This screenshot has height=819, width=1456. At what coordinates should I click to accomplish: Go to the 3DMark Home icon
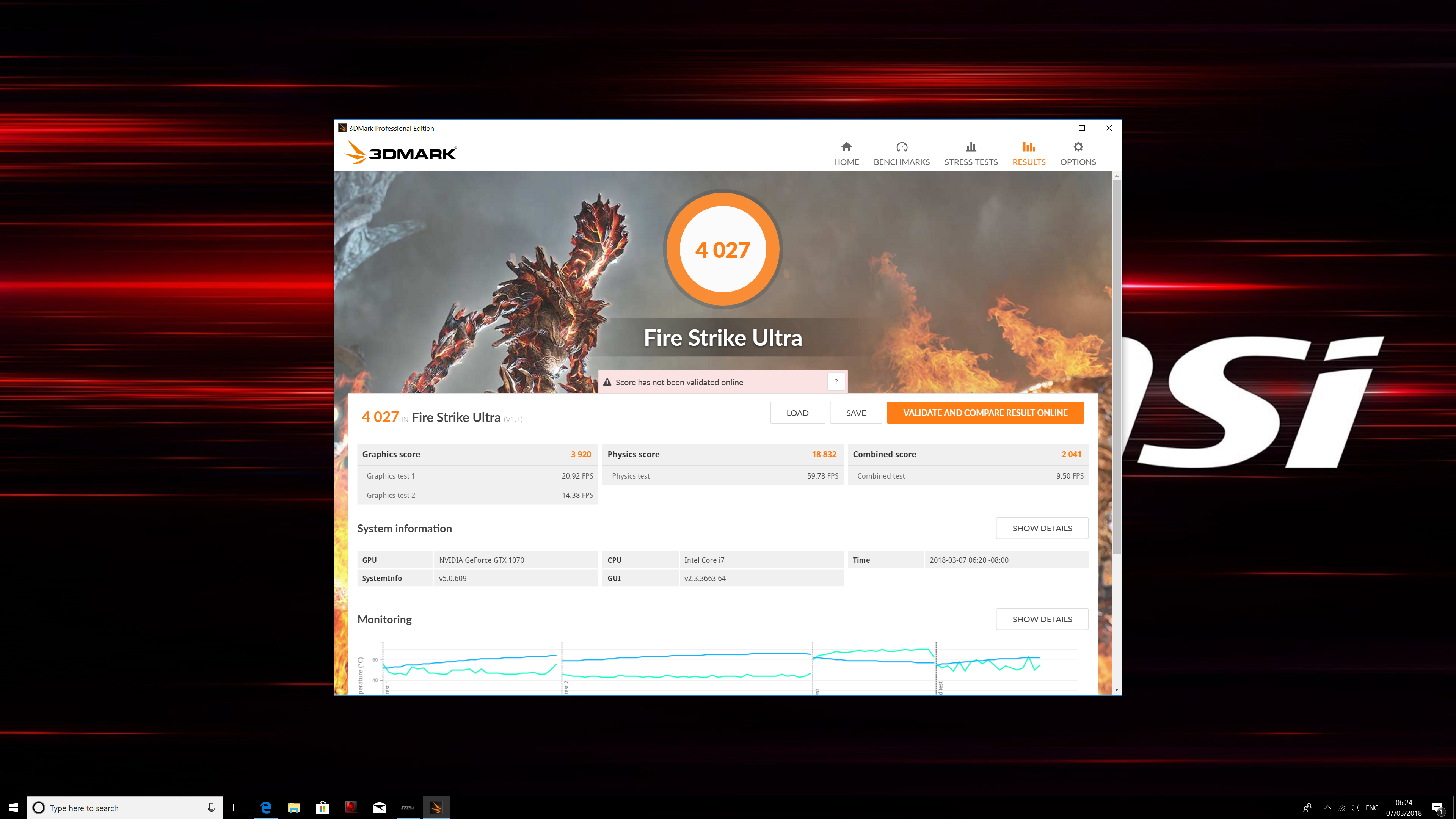click(x=846, y=147)
